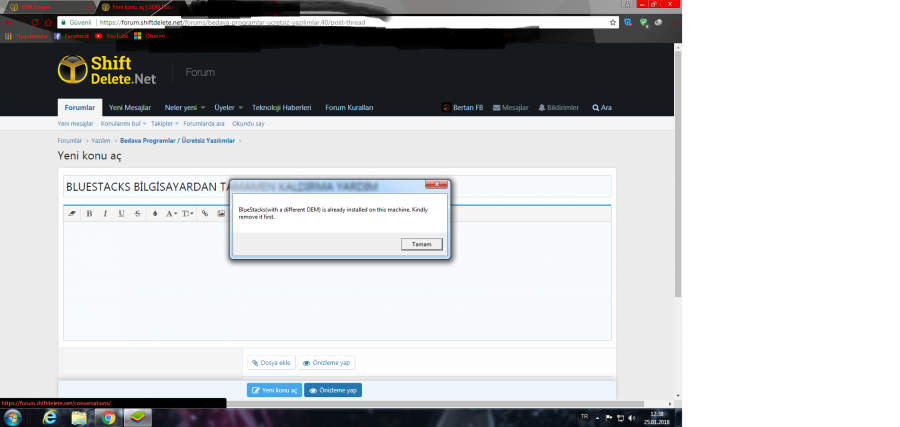Screen dimensions: 900x427
Task: Click the blue Önizleme yap button
Action: [x=333, y=390]
